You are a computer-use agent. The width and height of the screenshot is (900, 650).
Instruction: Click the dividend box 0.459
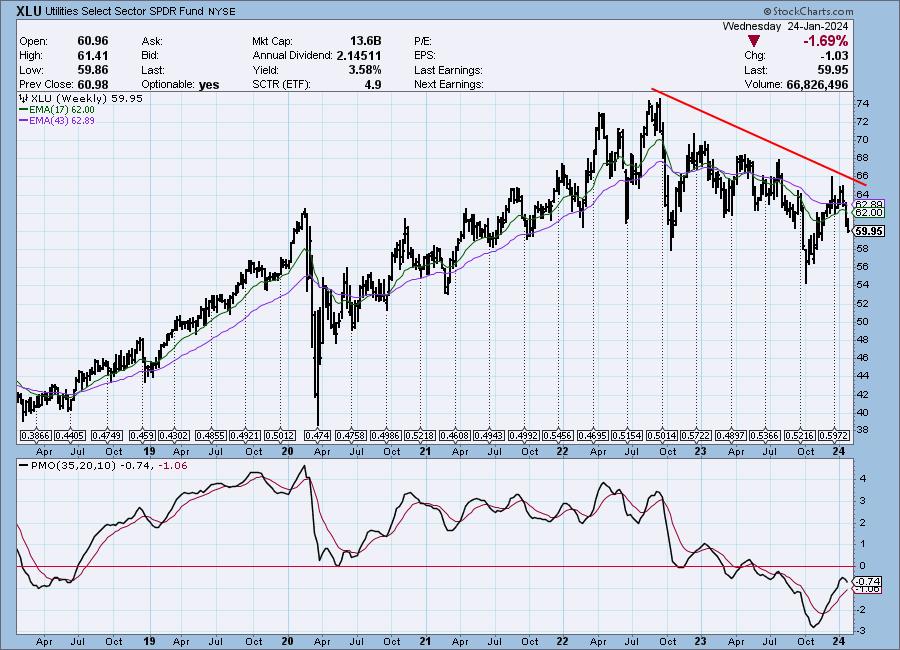pyautogui.click(x=142, y=436)
